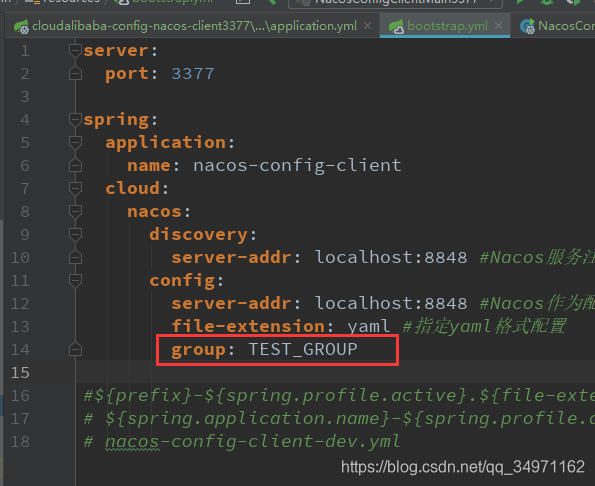This screenshot has height=486, width=595.
Task: Select the bootstrap.yml editor tab
Action: [445, 26]
